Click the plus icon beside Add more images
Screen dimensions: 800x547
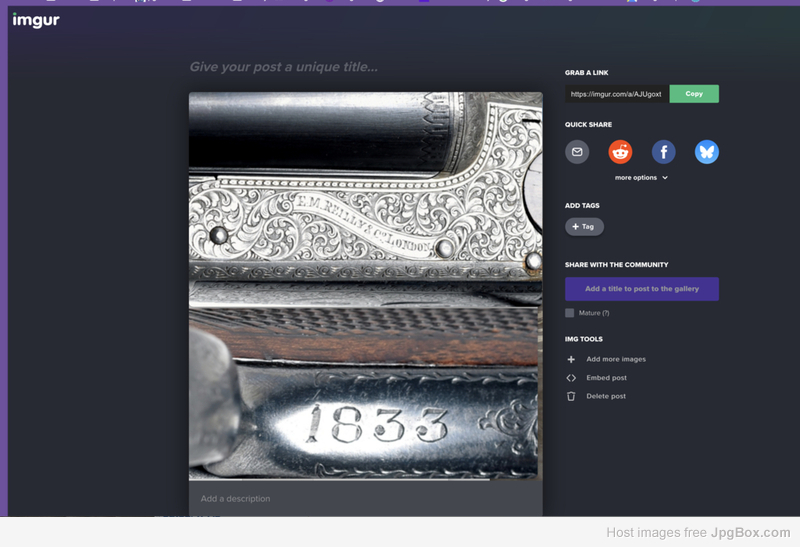click(x=571, y=359)
